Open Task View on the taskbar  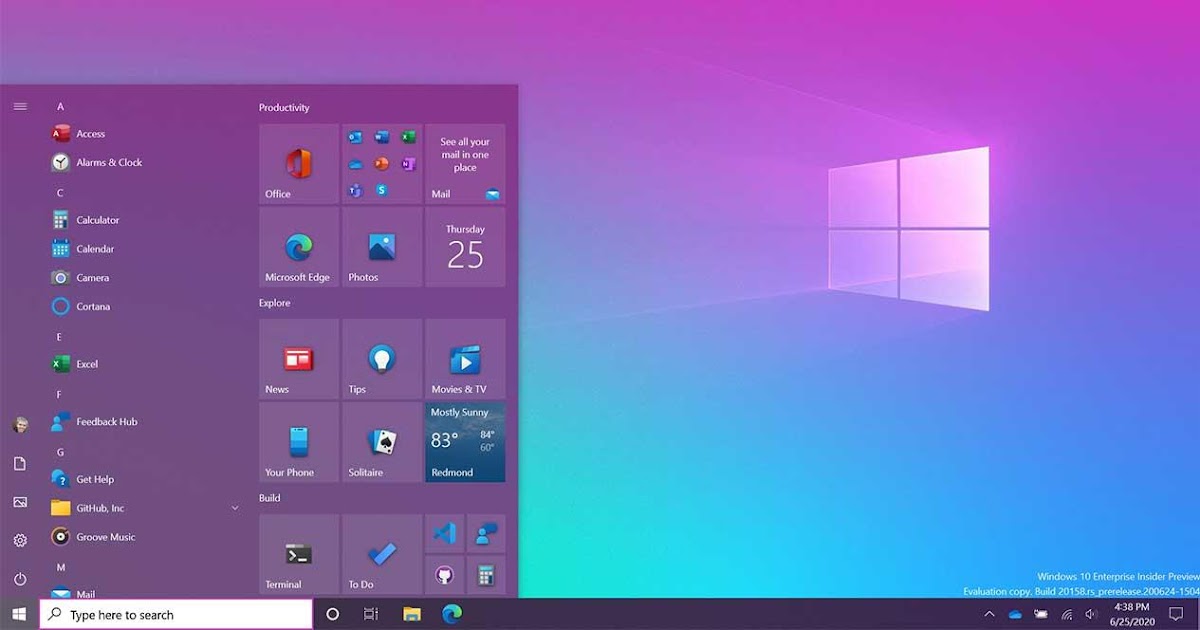click(371, 614)
